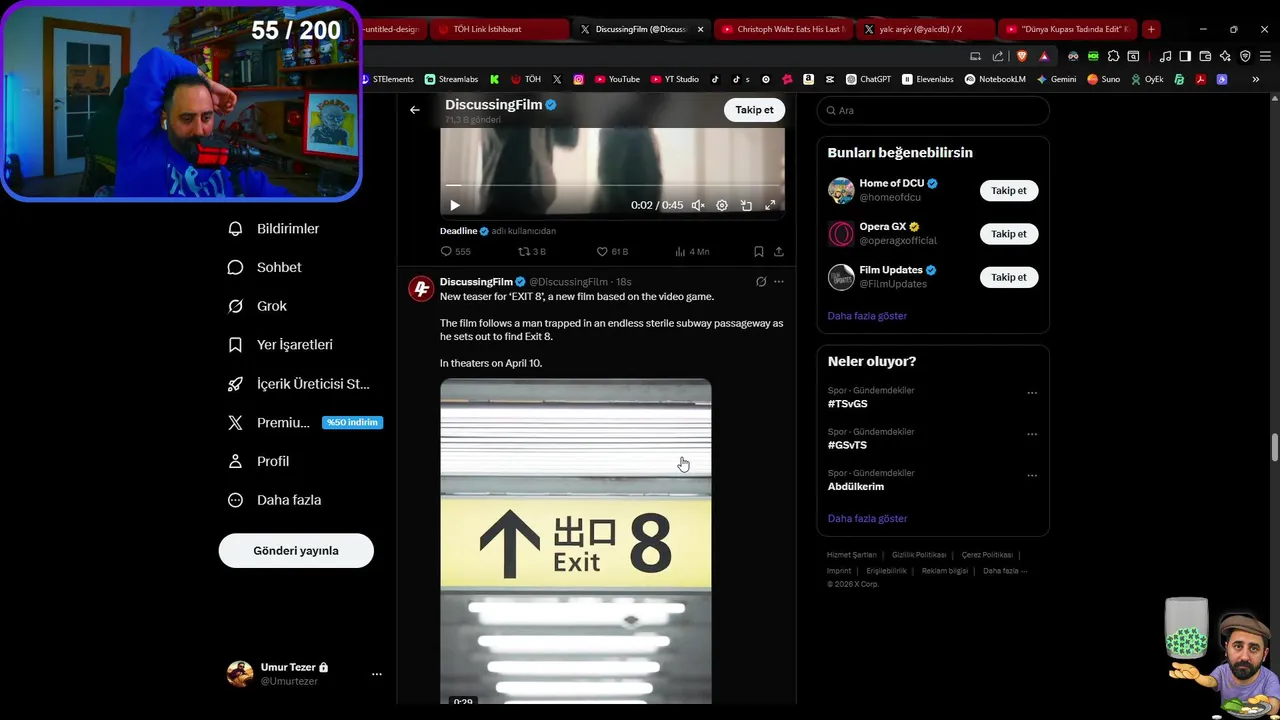Switch to Dünya Kupası Tadında Edit tab
This screenshot has width=1280, height=720.
click(x=1068, y=29)
